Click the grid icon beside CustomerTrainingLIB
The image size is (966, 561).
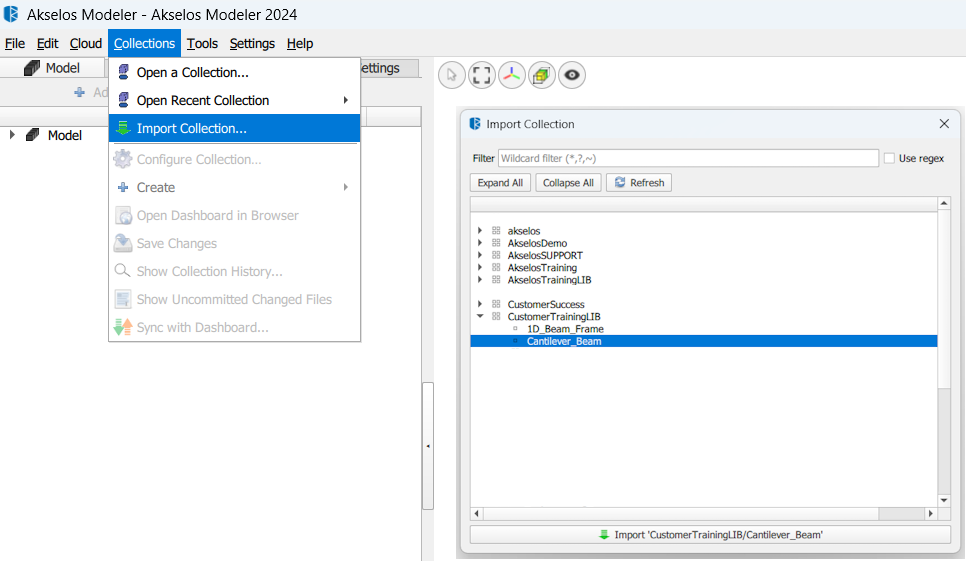click(496, 316)
